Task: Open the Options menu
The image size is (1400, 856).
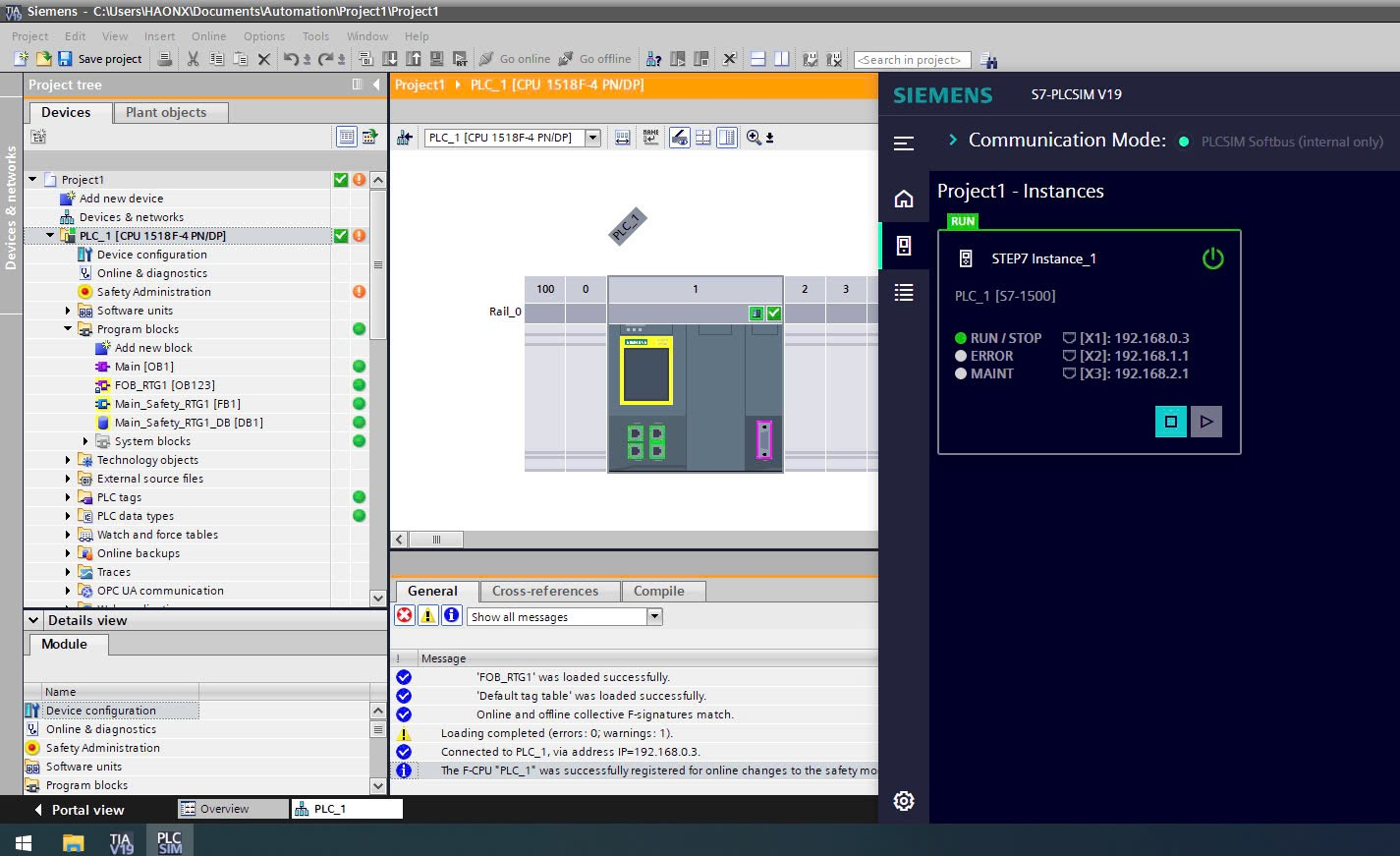Action: click(263, 36)
